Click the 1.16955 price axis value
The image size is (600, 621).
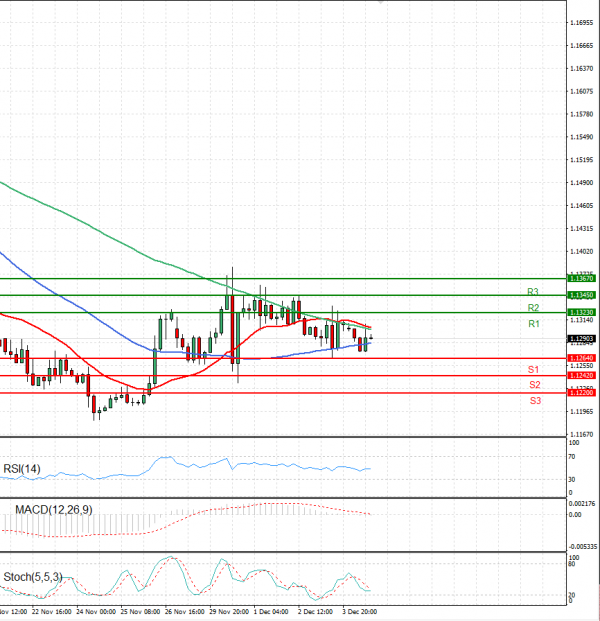tap(580, 22)
